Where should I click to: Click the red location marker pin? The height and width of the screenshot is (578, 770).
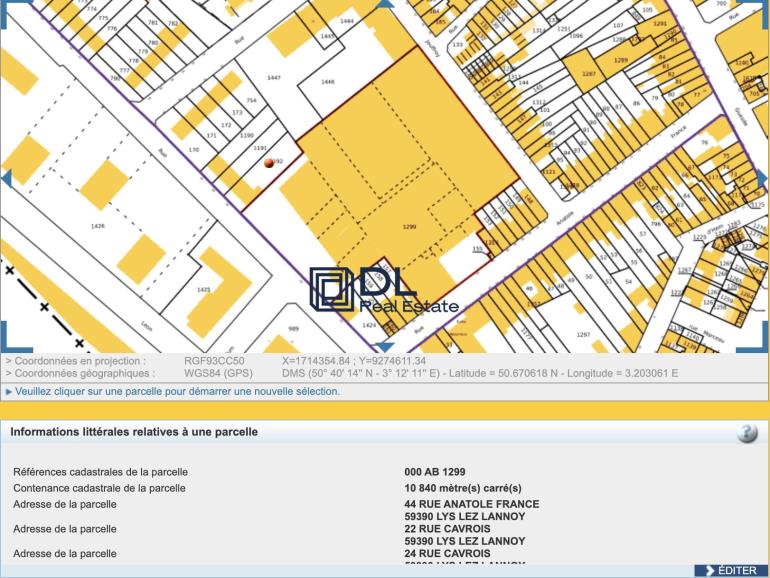coord(269,163)
